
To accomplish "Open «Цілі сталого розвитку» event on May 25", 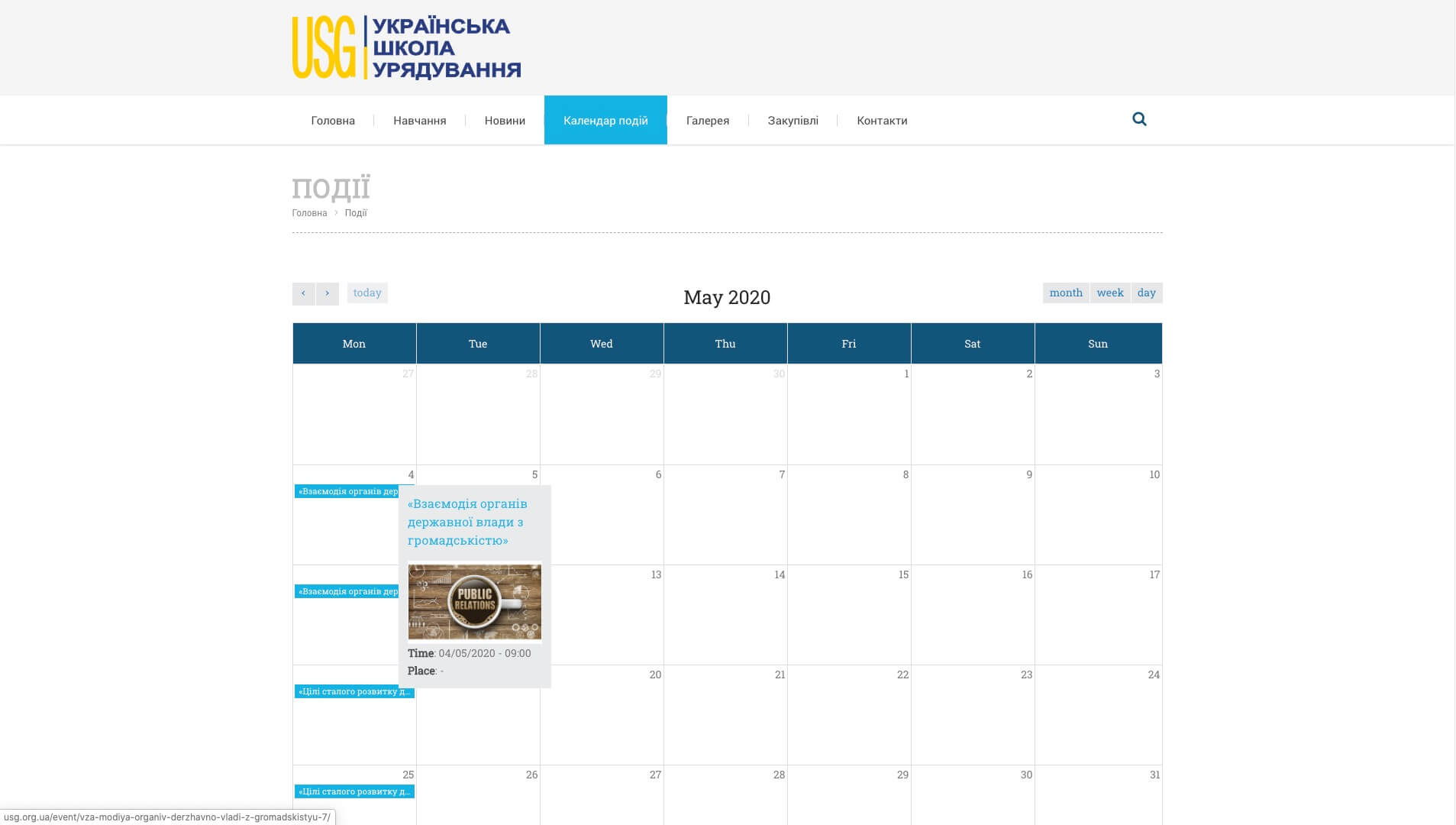I will (354, 791).
